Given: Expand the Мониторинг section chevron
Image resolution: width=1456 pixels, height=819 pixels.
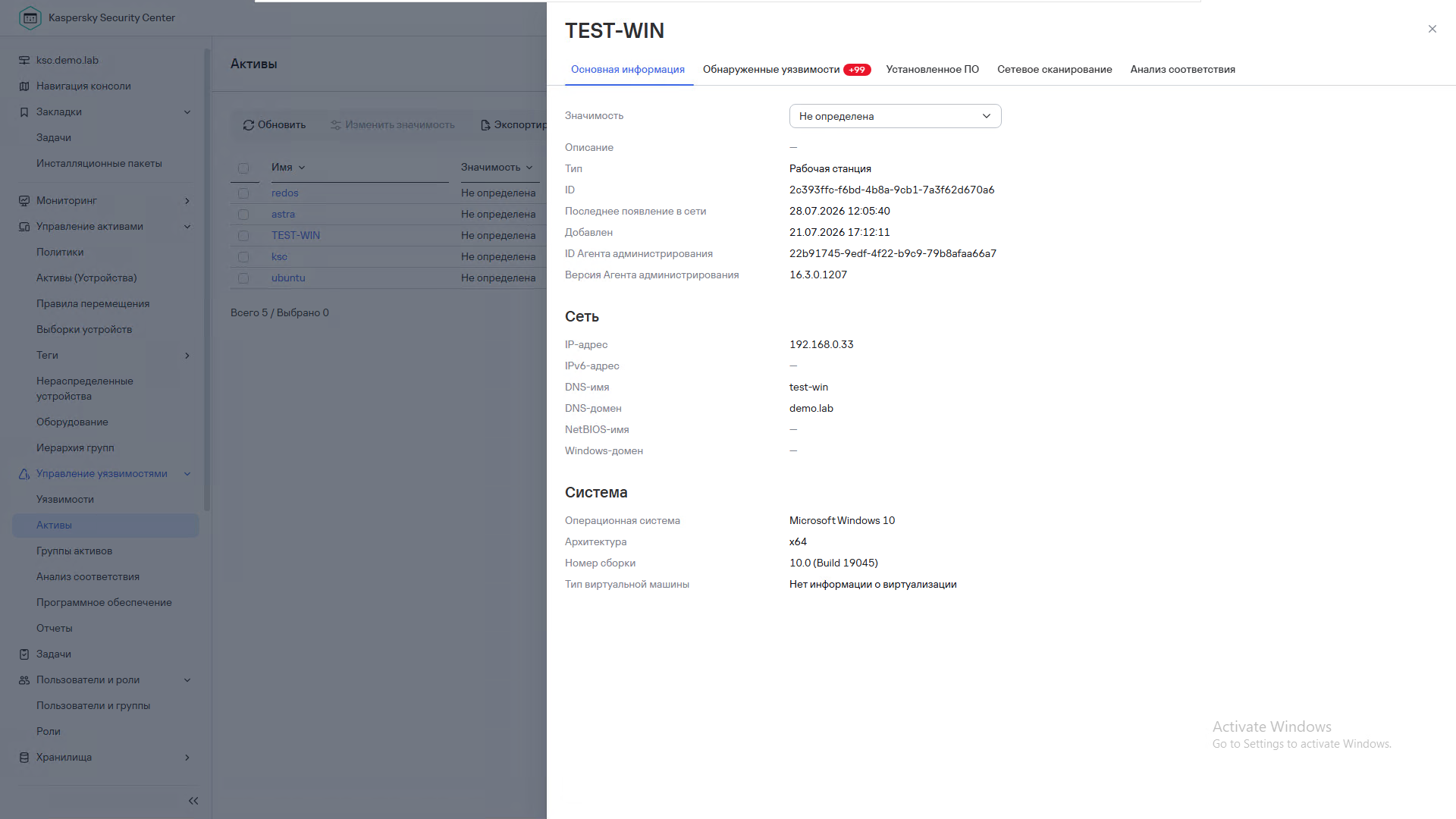Looking at the screenshot, I should click(x=187, y=201).
